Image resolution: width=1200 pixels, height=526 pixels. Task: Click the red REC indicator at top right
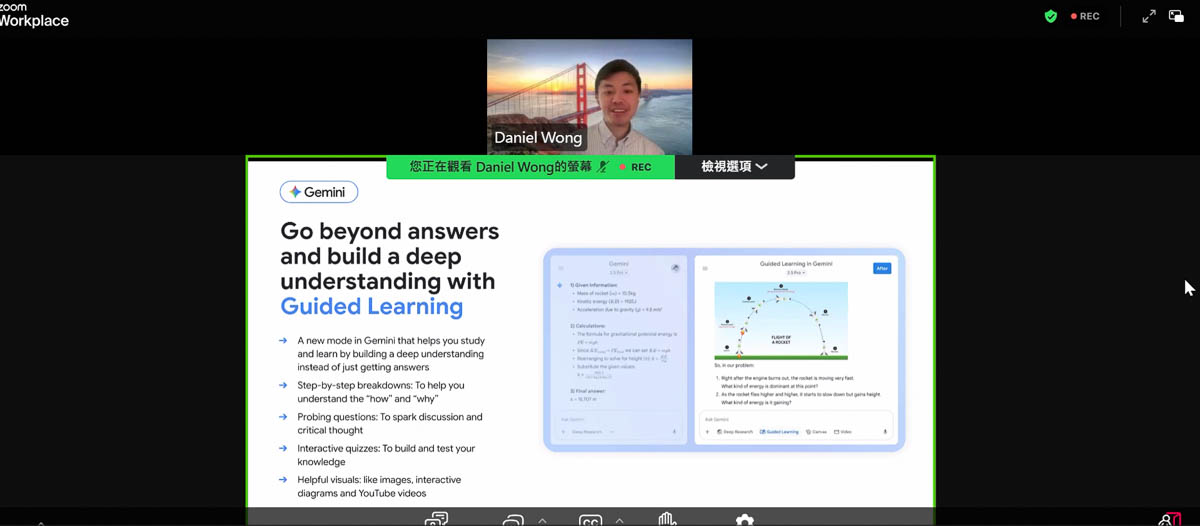coord(1085,16)
